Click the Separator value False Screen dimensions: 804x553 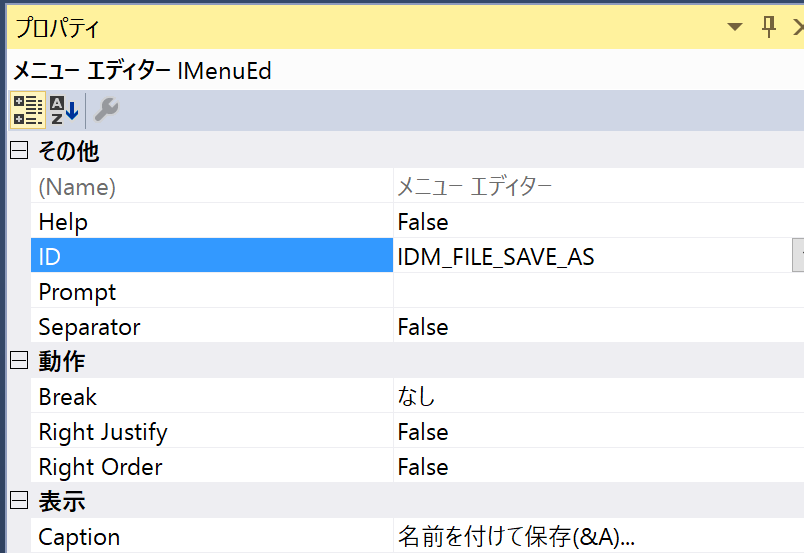423,327
